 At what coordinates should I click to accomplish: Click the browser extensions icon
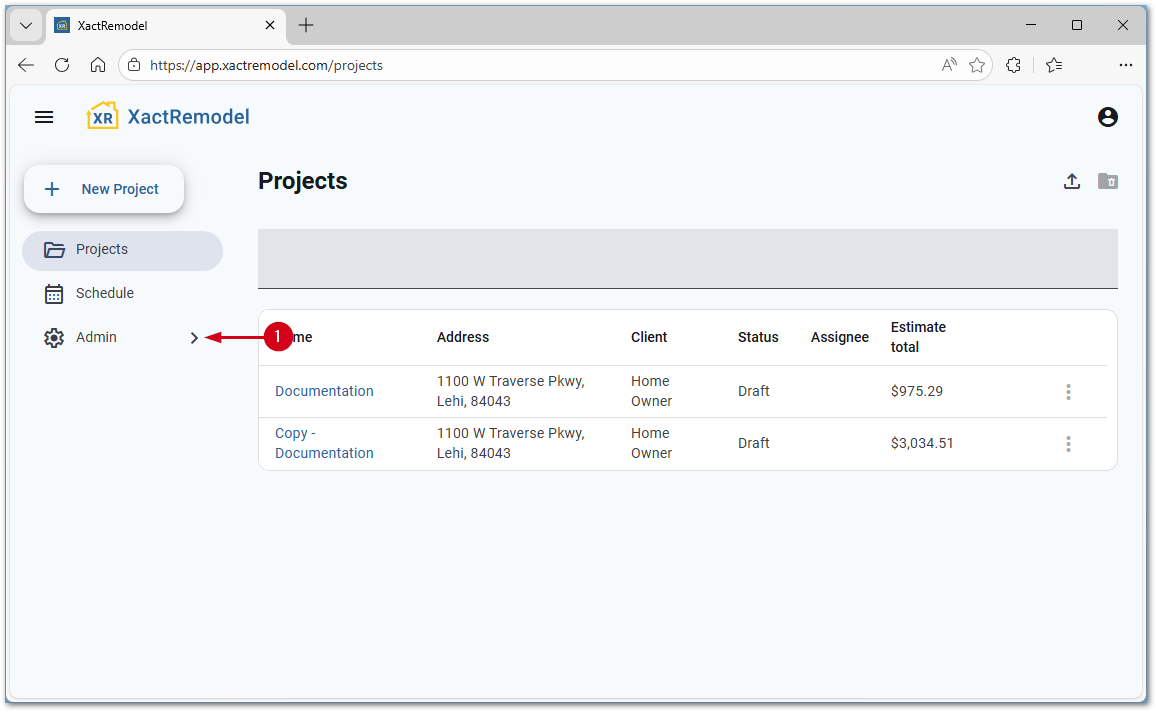click(x=1013, y=65)
